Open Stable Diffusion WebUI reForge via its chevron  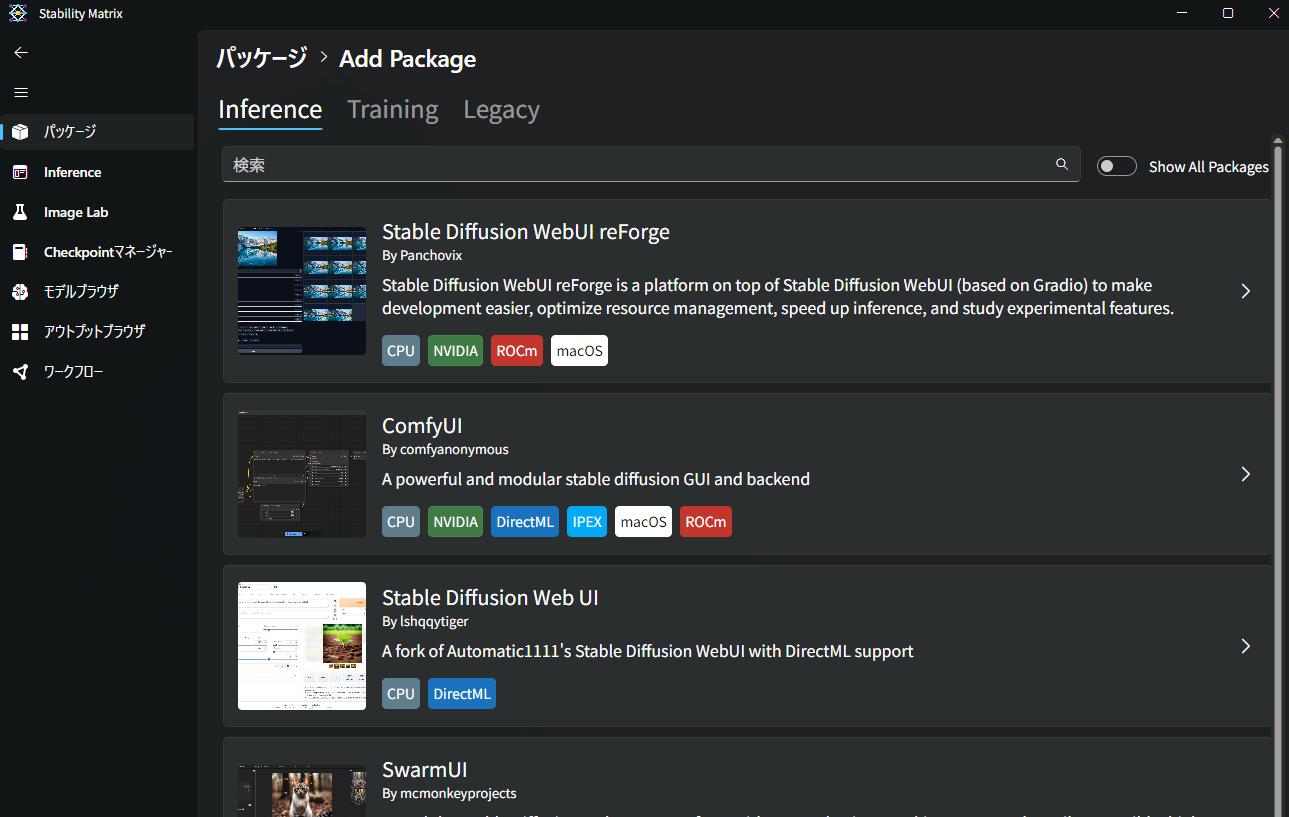[x=1246, y=291]
